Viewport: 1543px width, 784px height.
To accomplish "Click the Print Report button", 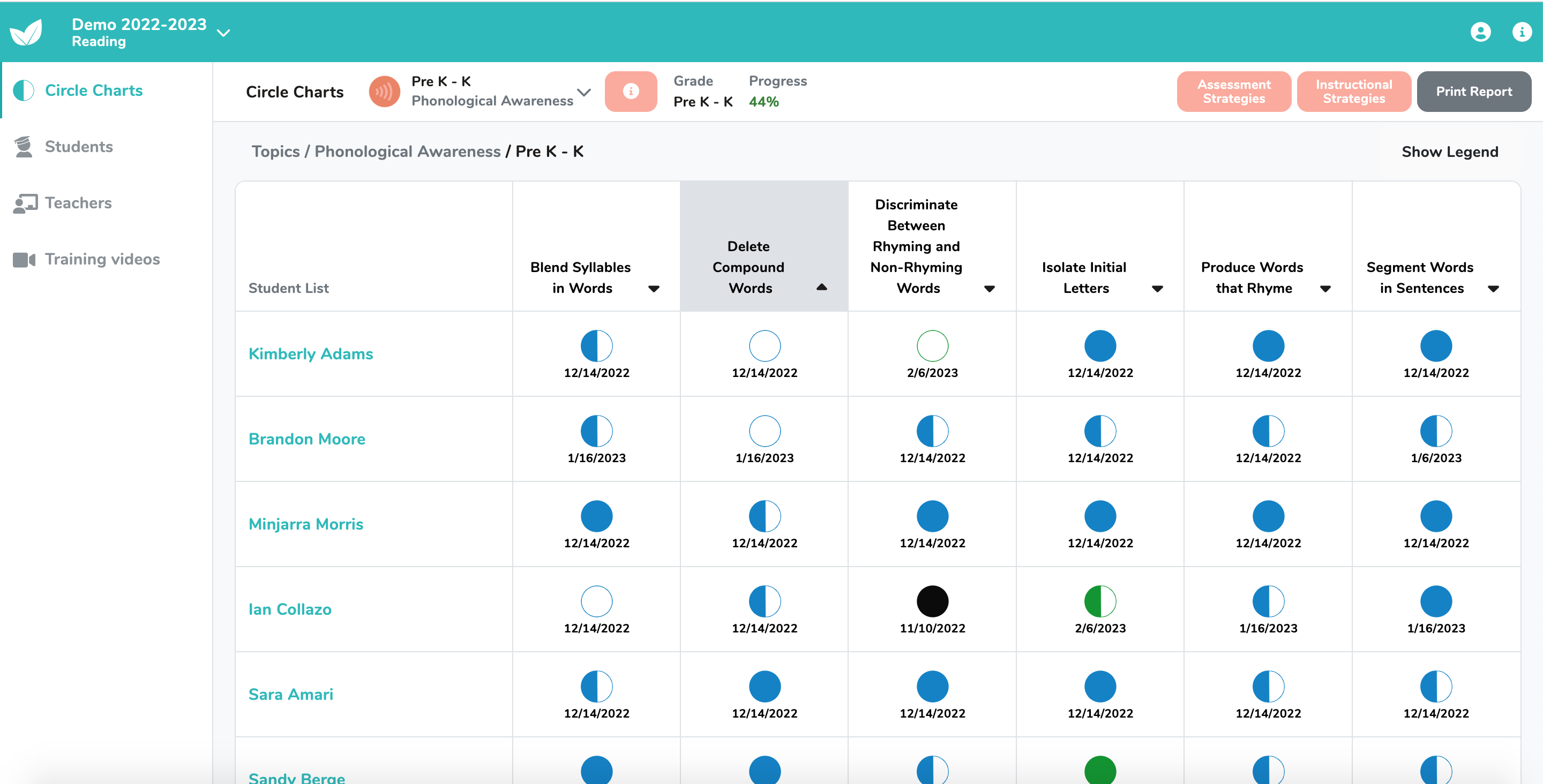I will (x=1474, y=91).
